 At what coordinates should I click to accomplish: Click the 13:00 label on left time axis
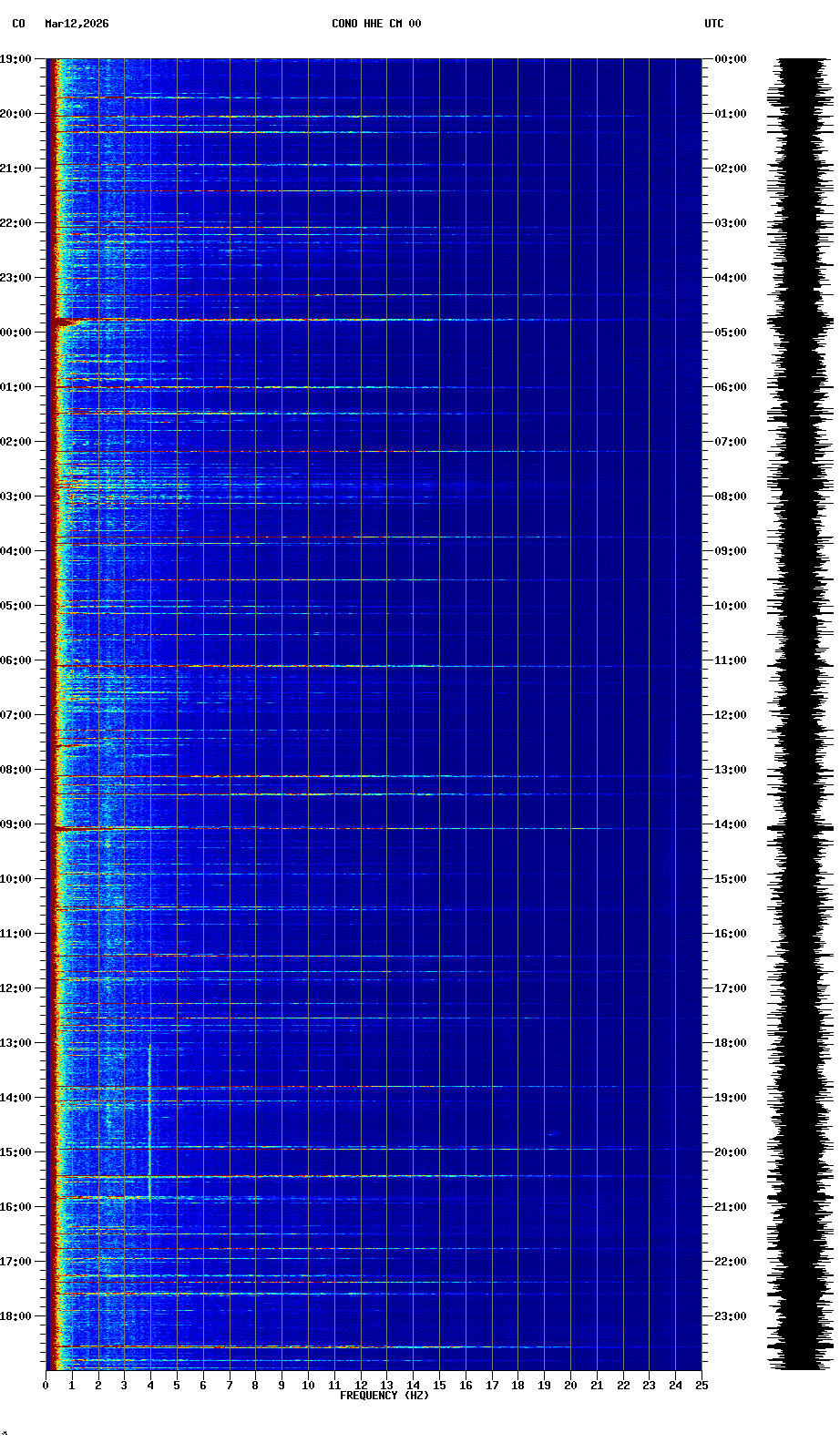pos(16,1043)
